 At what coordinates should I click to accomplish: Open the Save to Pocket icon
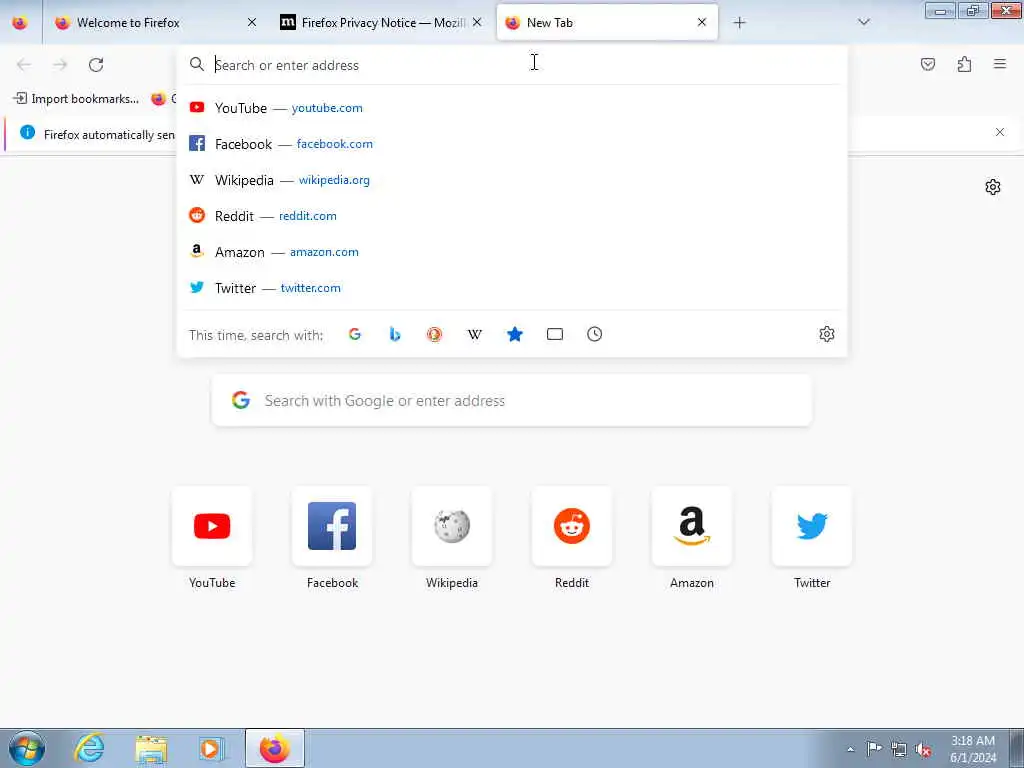[928, 64]
